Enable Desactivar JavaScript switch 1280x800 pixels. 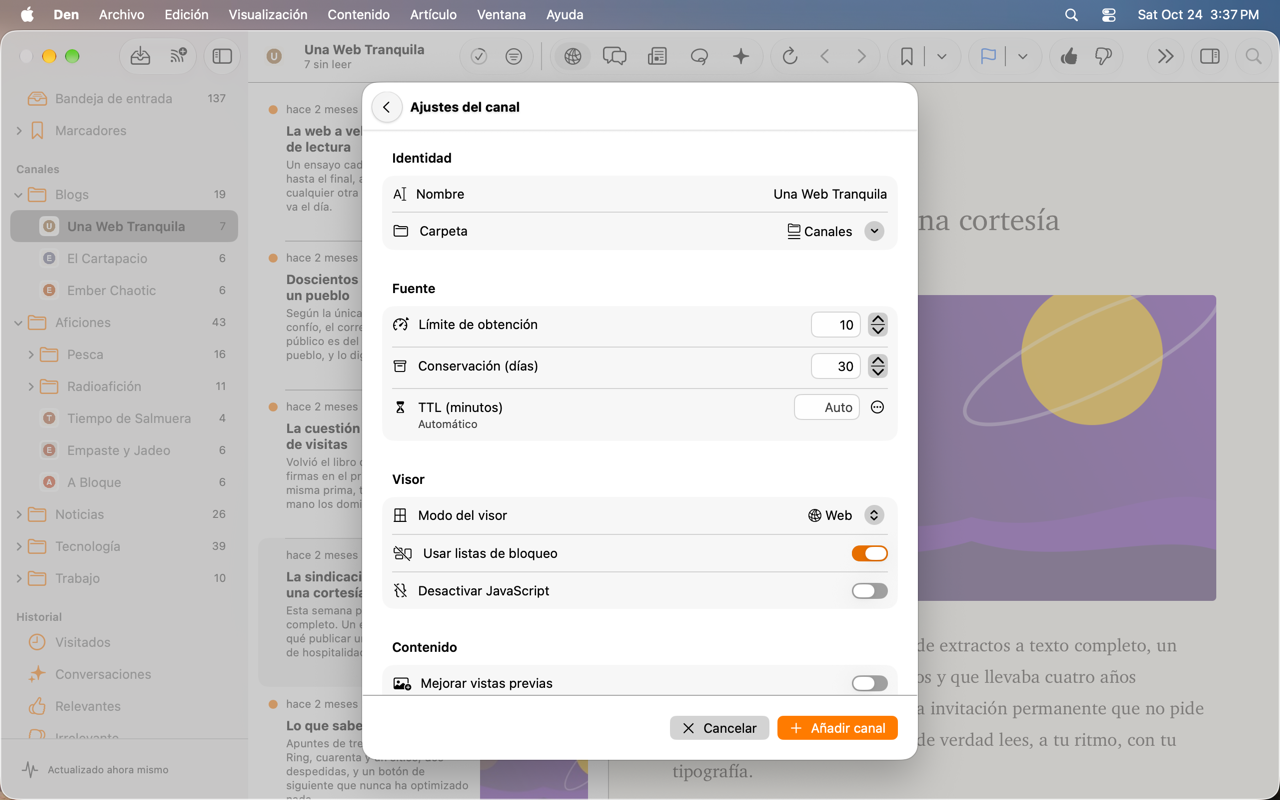point(869,591)
